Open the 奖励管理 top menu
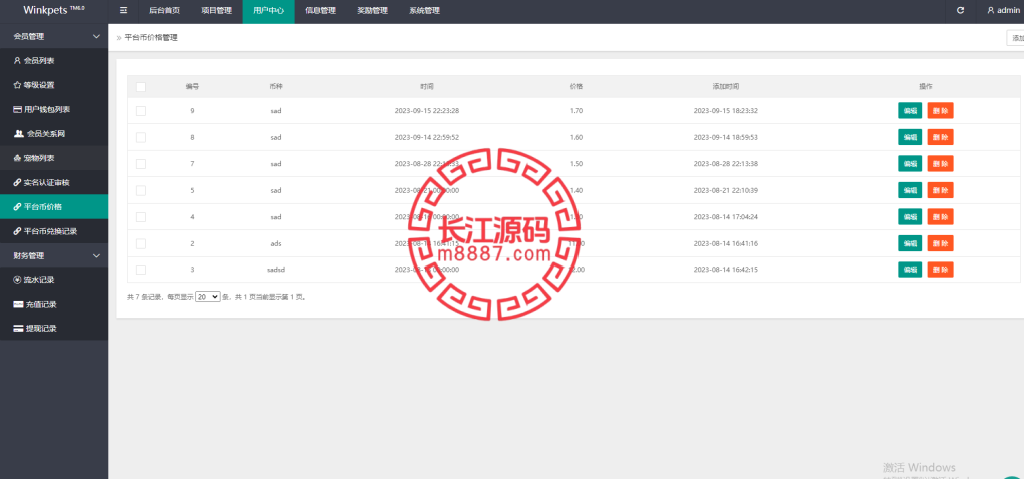The image size is (1024, 479). [x=373, y=11]
